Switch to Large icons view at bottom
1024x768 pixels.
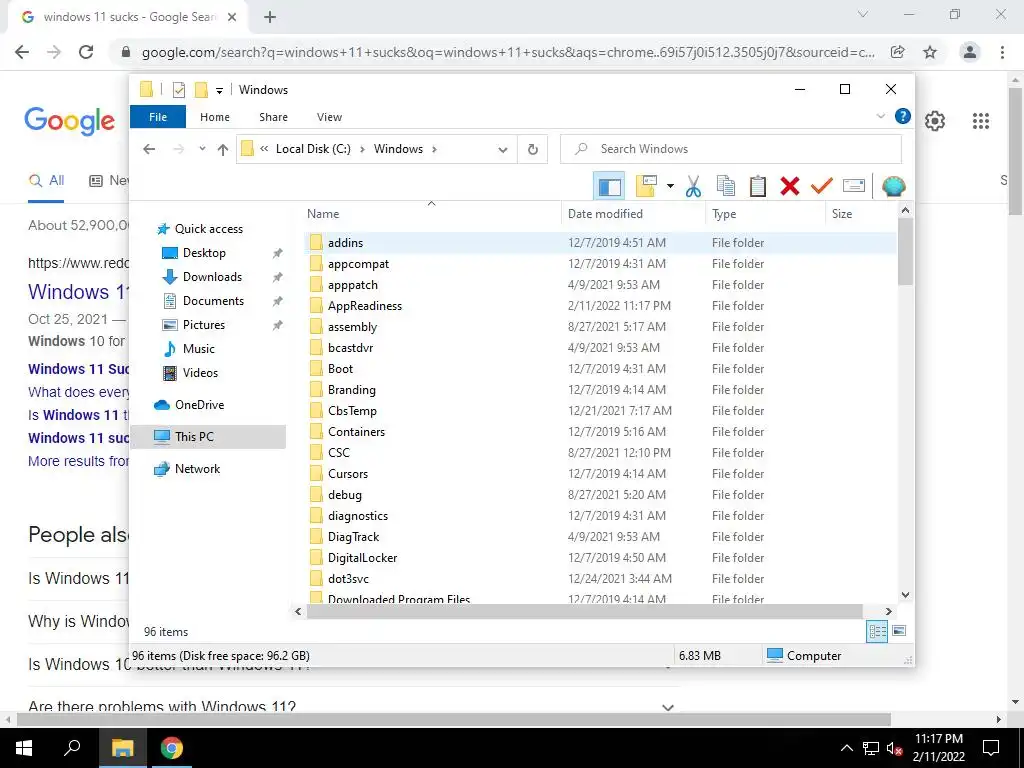899,632
